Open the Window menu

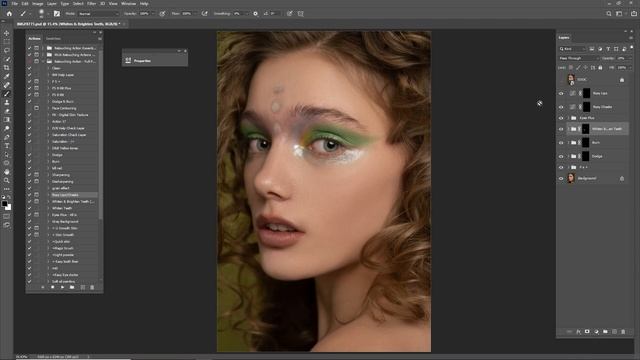click(129, 3)
